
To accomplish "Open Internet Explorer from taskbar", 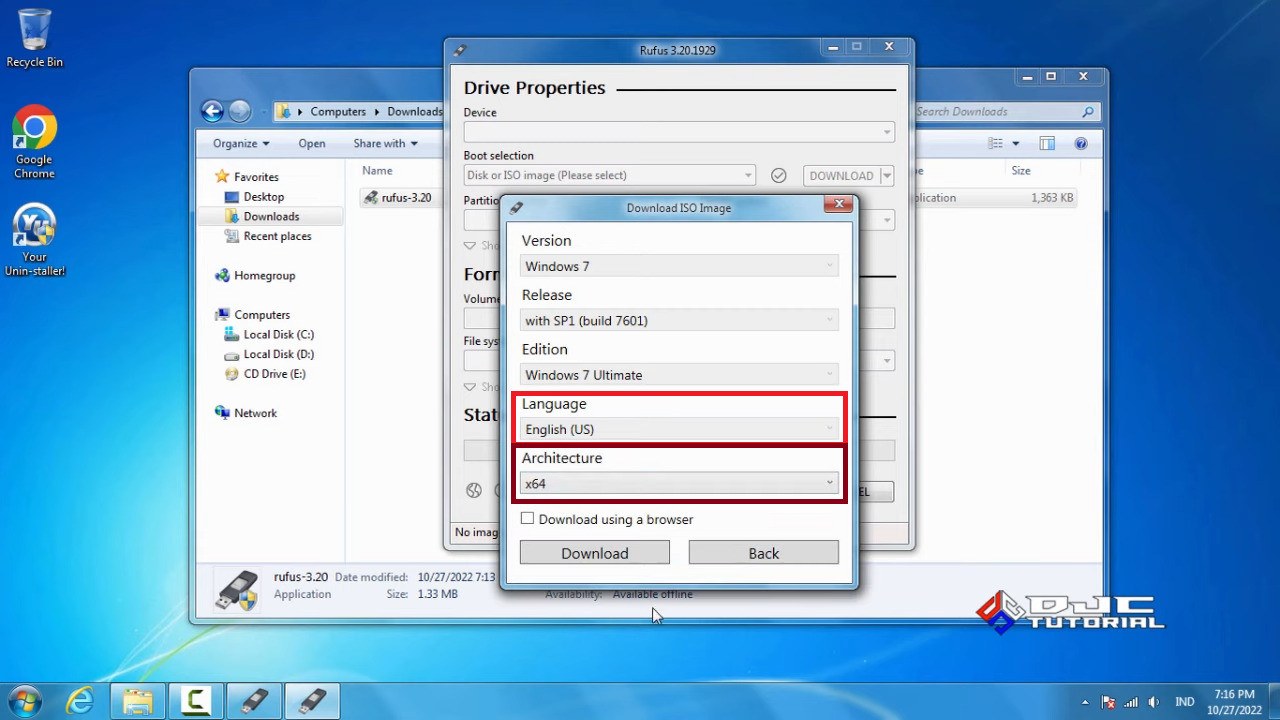I will (80, 701).
